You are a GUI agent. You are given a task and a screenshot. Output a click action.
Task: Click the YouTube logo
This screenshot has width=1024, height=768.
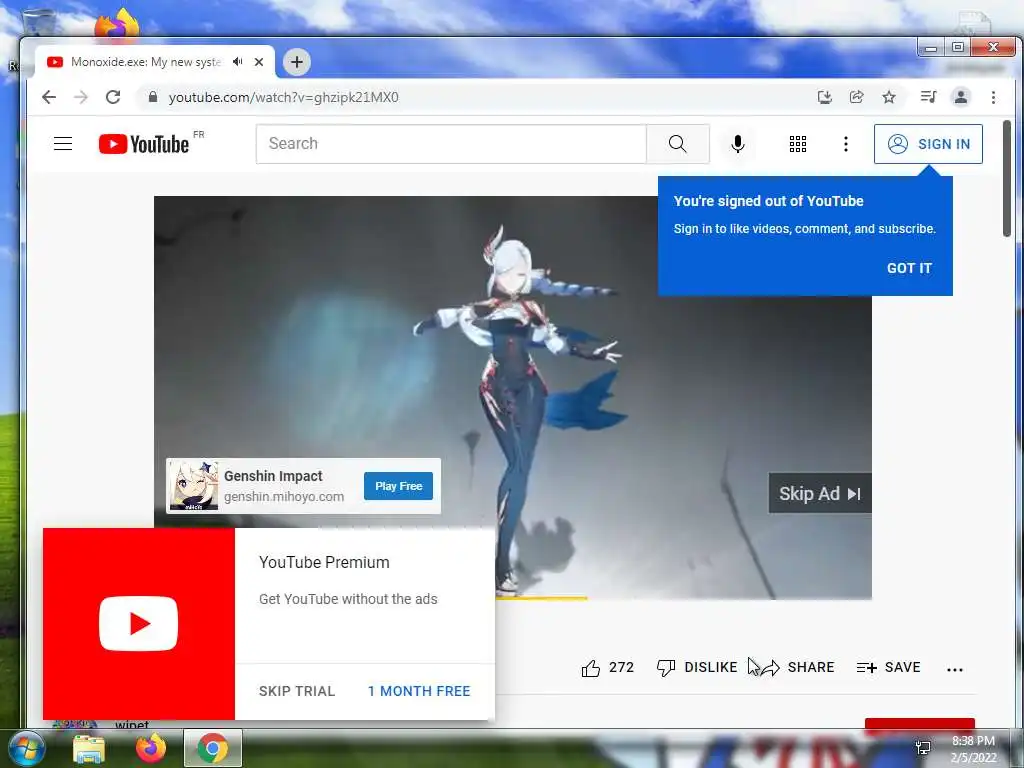pyautogui.click(x=144, y=144)
